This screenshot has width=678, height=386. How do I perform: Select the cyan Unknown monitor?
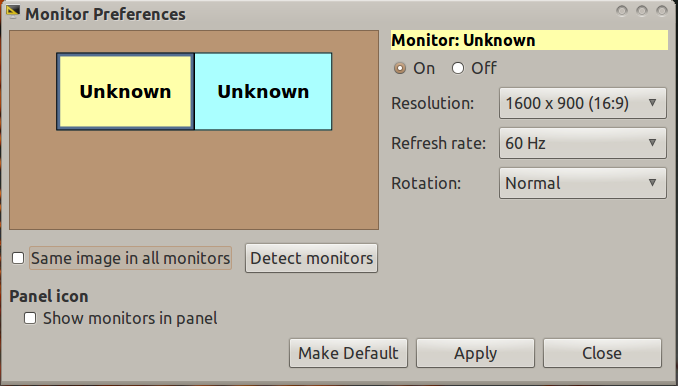pyautogui.click(x=263, y=91)
